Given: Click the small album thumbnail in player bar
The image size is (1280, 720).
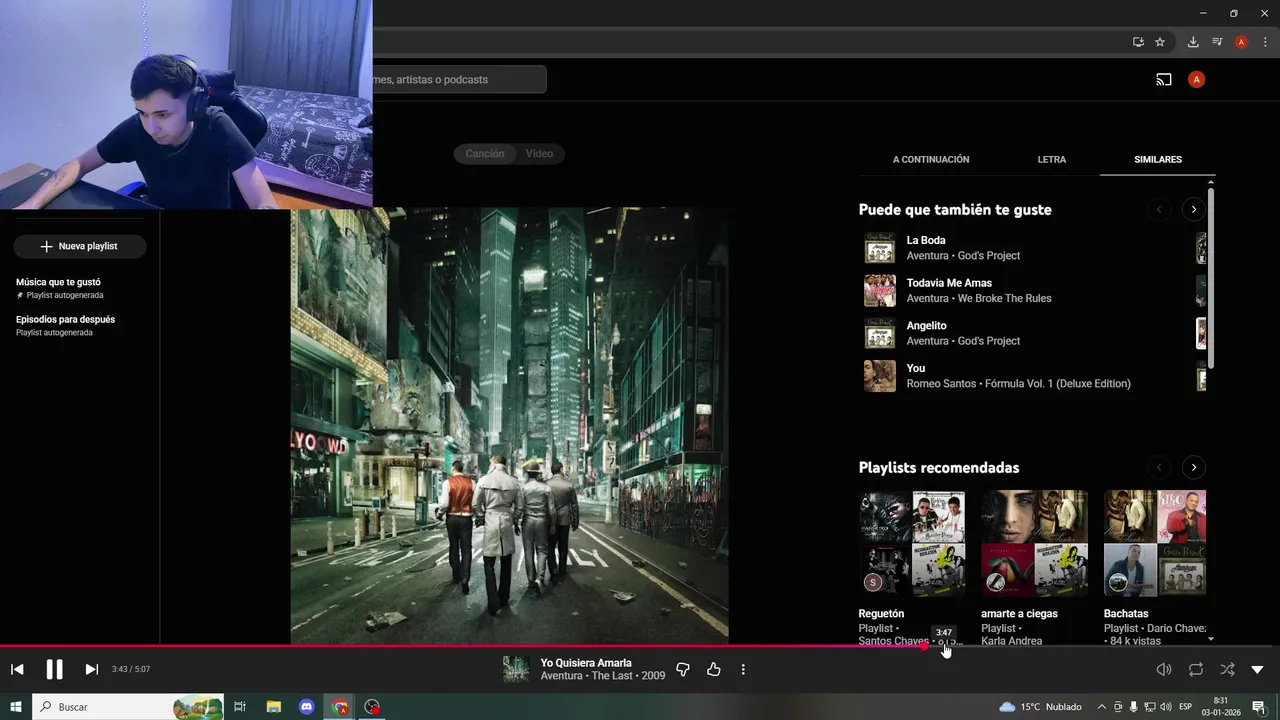Looking at the screenshot, I should click(x=516, y=669).
